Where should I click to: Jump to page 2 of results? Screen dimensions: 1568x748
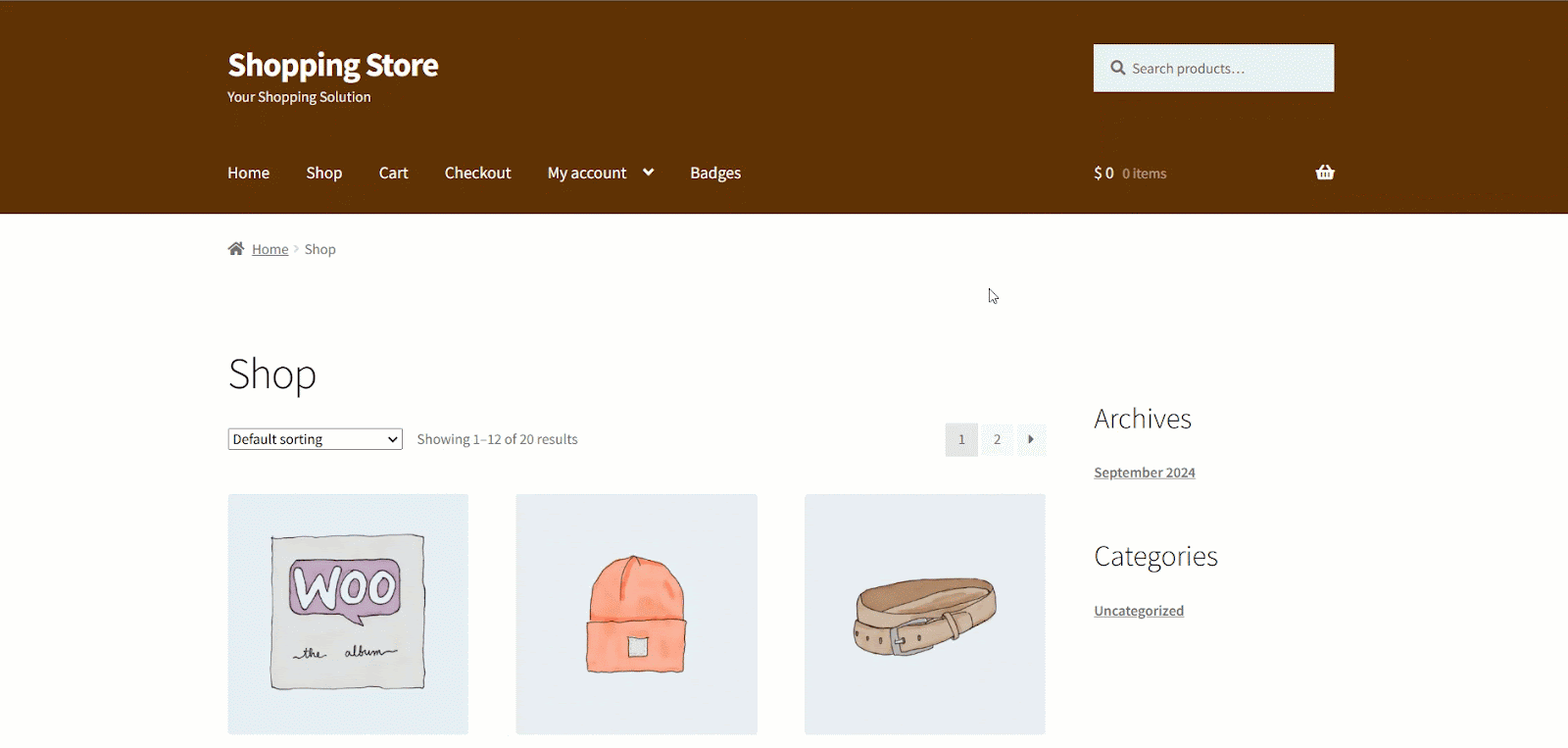tap(997, 439)
